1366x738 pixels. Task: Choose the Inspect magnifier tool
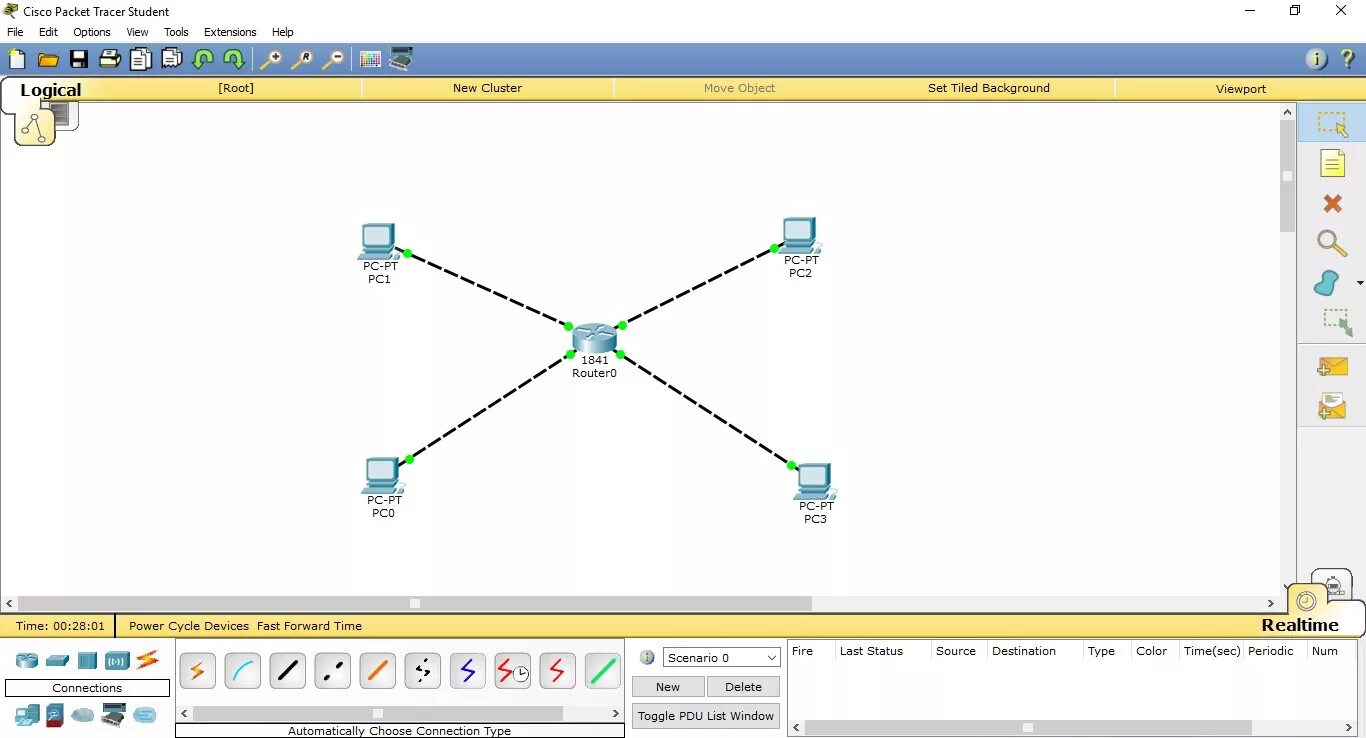pyautogui.click(x=1331, y=243)
